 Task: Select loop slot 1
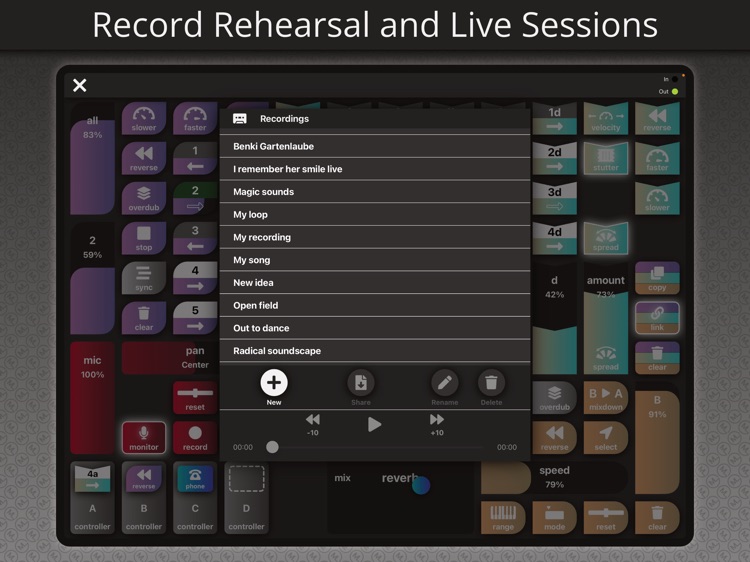click(195, 158)
